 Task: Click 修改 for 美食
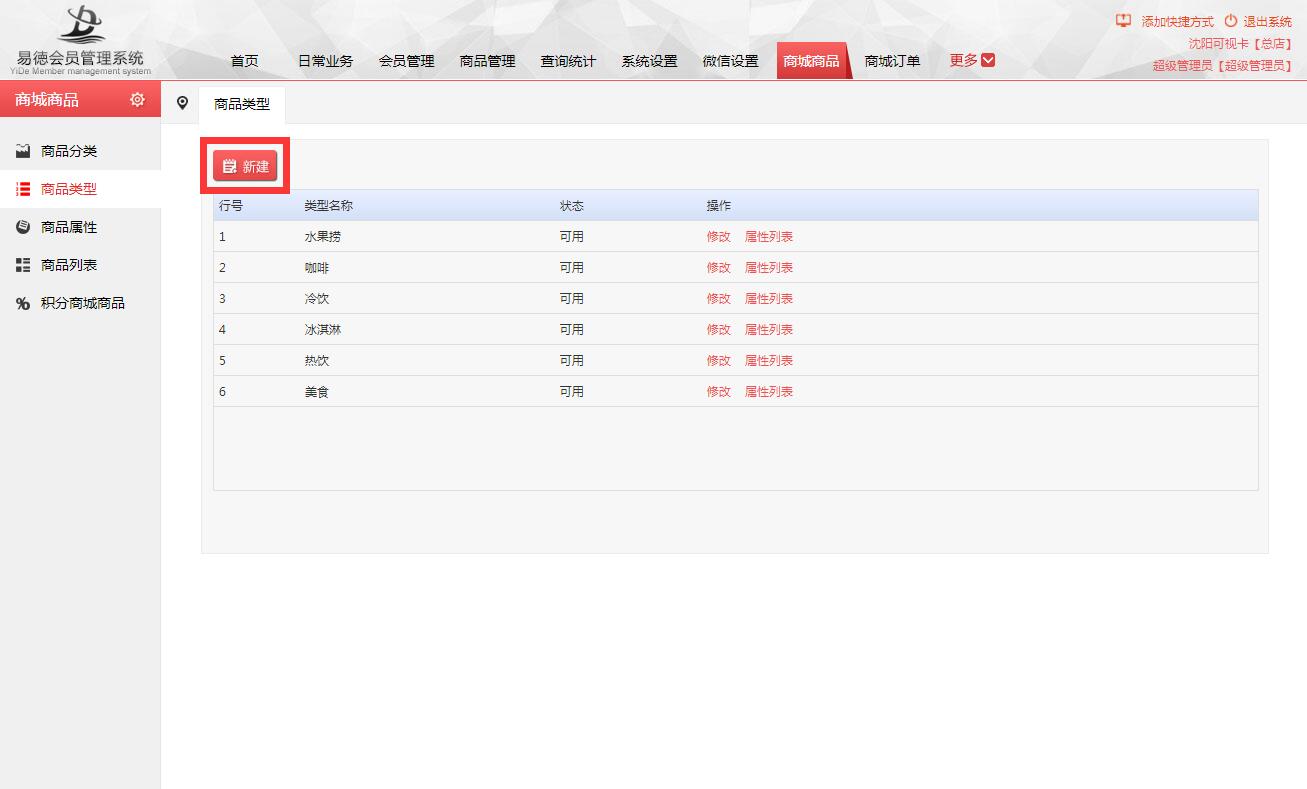click(x=718, y=392)
